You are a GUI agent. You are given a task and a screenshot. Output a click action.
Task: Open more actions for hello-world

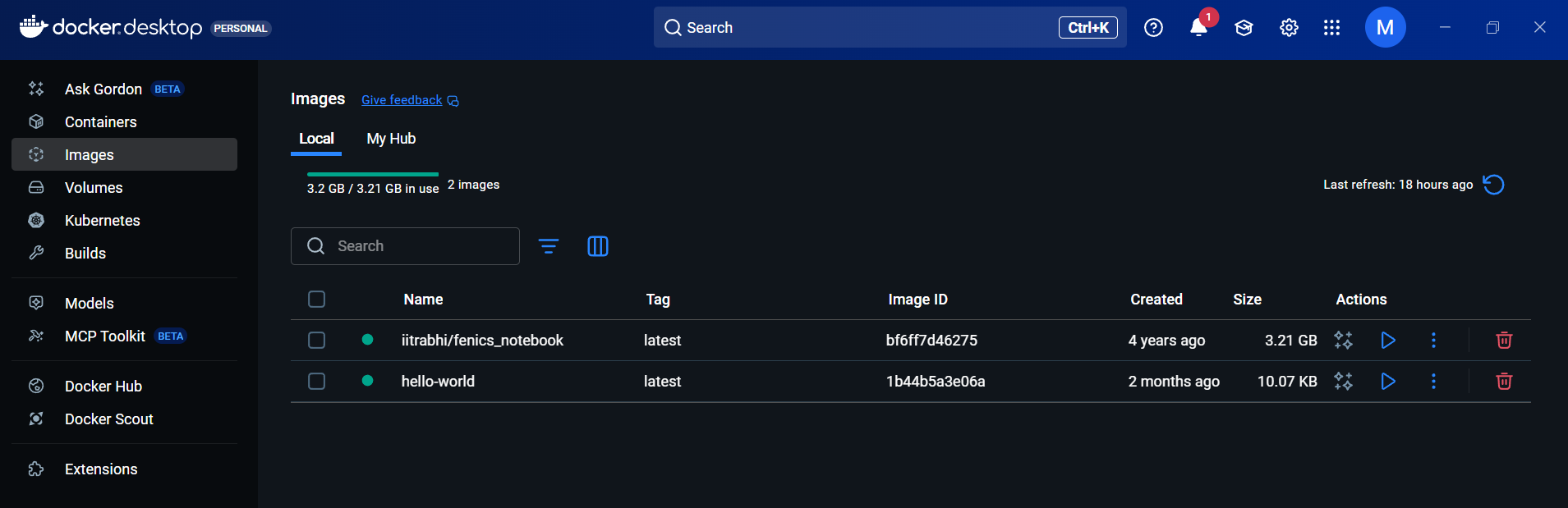coord(1433,381)
